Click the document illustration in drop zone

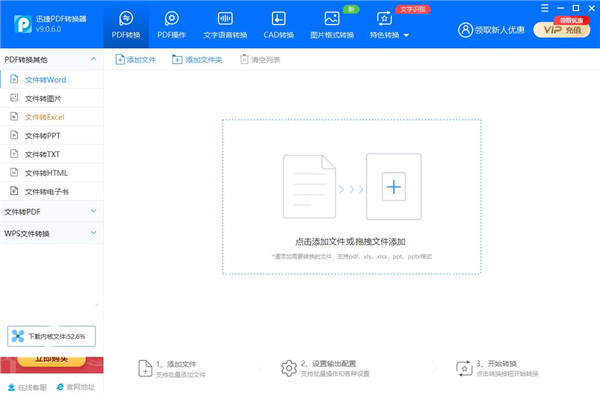(309, 186)
